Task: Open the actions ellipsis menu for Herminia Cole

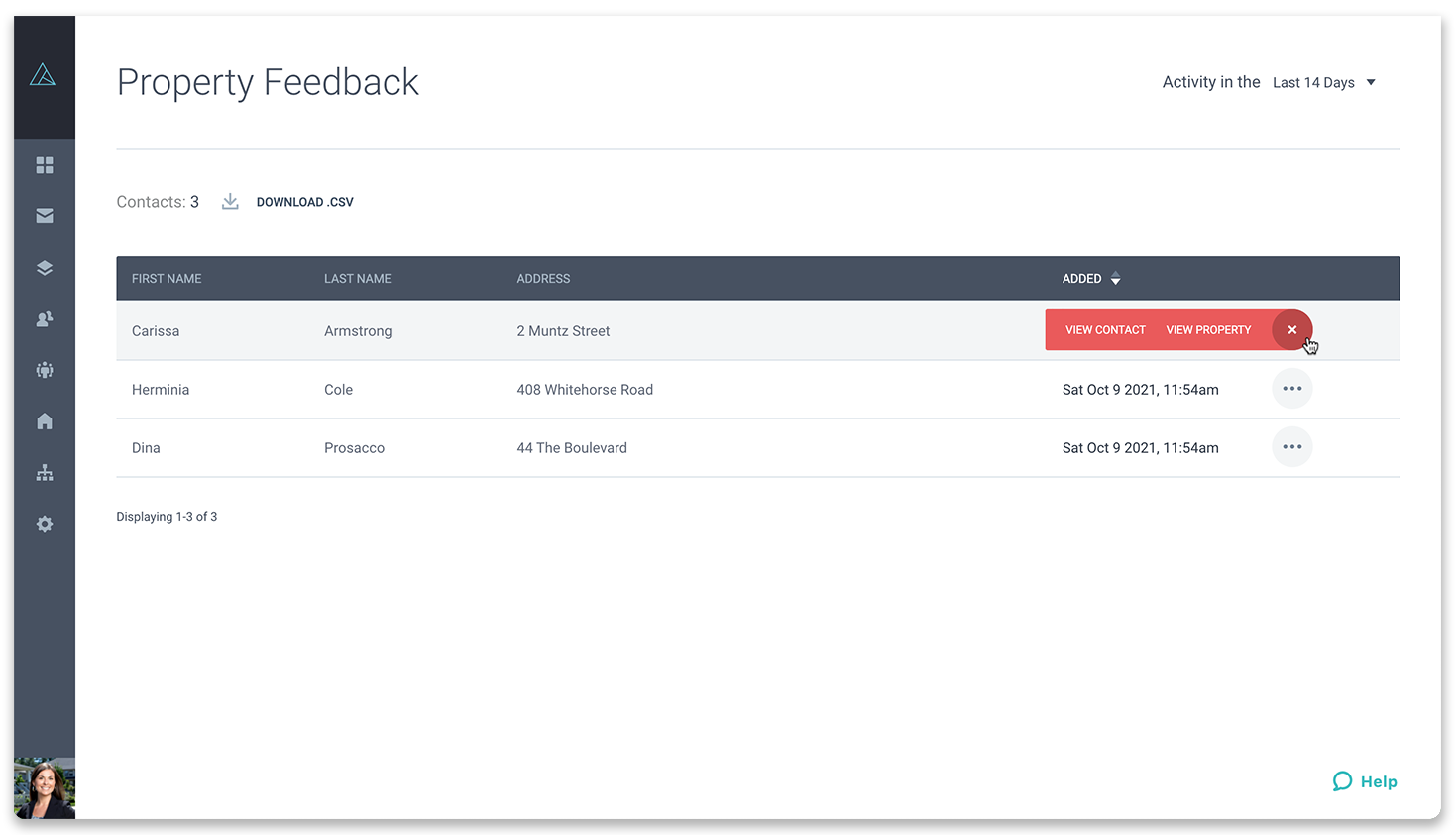Action: tap(1291, 389)
